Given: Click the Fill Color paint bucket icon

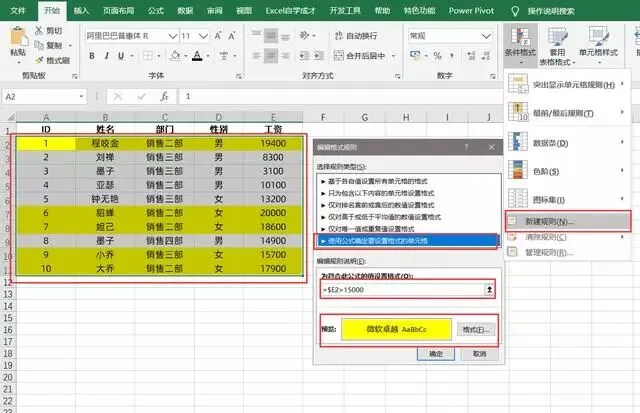Looking at the screenshot, I should tap(176, 56).
